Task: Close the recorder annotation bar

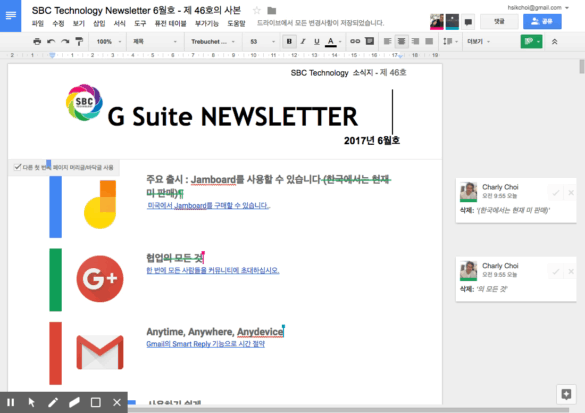Action: (x=117, y=402)
